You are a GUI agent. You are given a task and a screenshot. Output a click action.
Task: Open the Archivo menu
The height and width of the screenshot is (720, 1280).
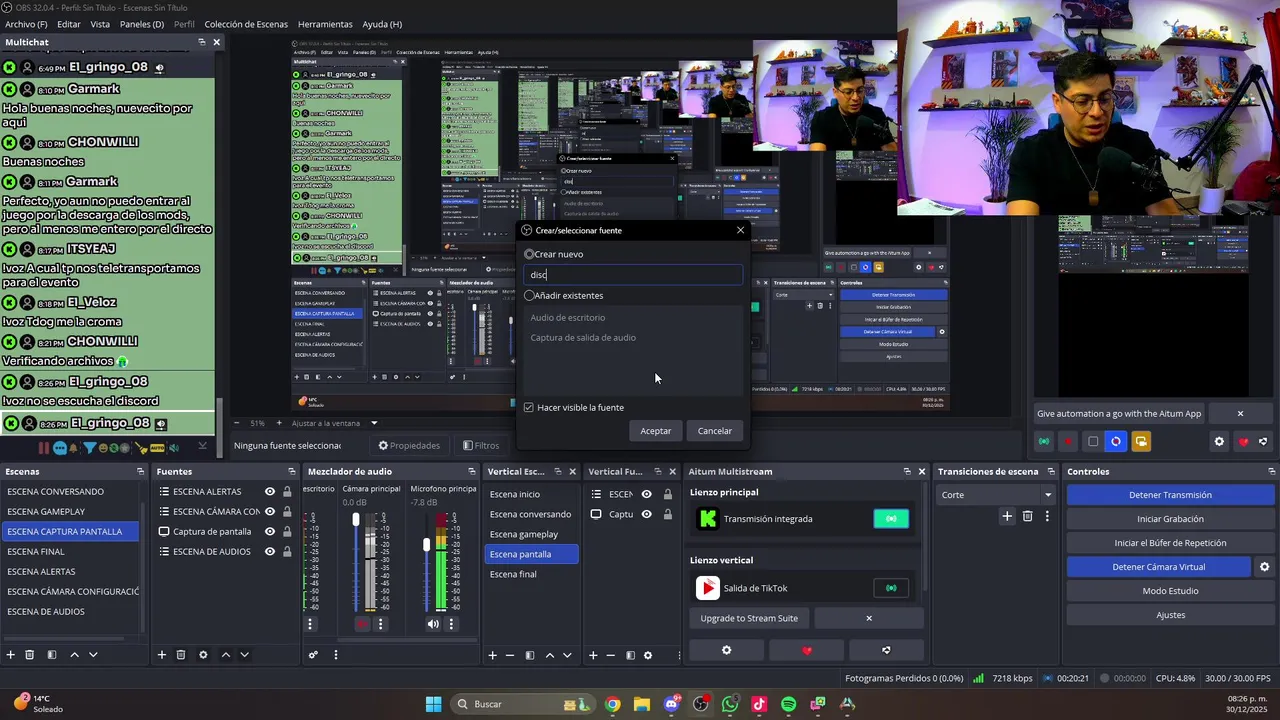point(26,24)
